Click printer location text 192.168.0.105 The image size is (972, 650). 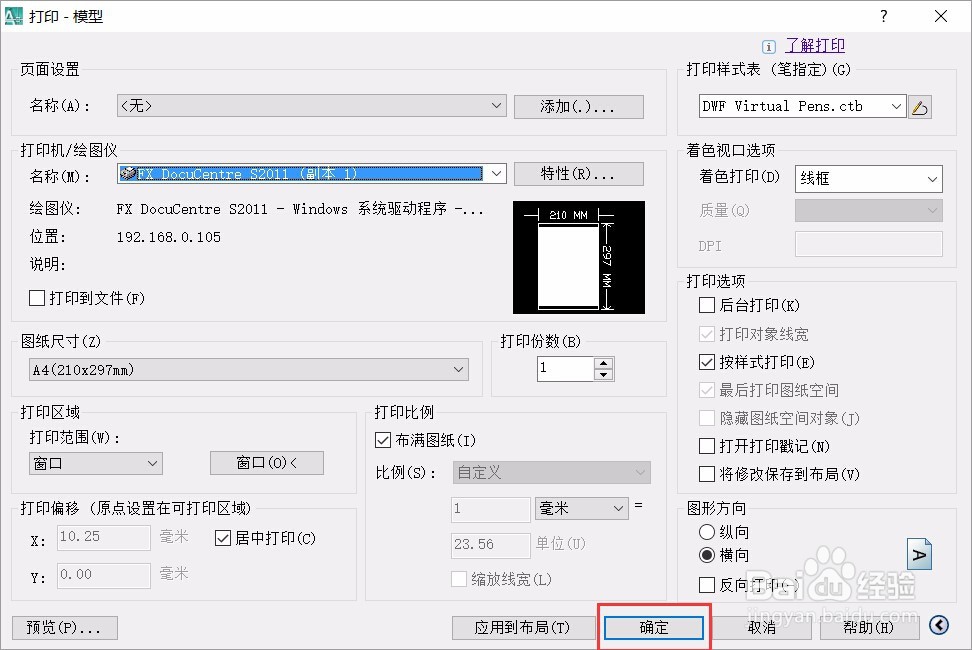(x=169, y=237)
